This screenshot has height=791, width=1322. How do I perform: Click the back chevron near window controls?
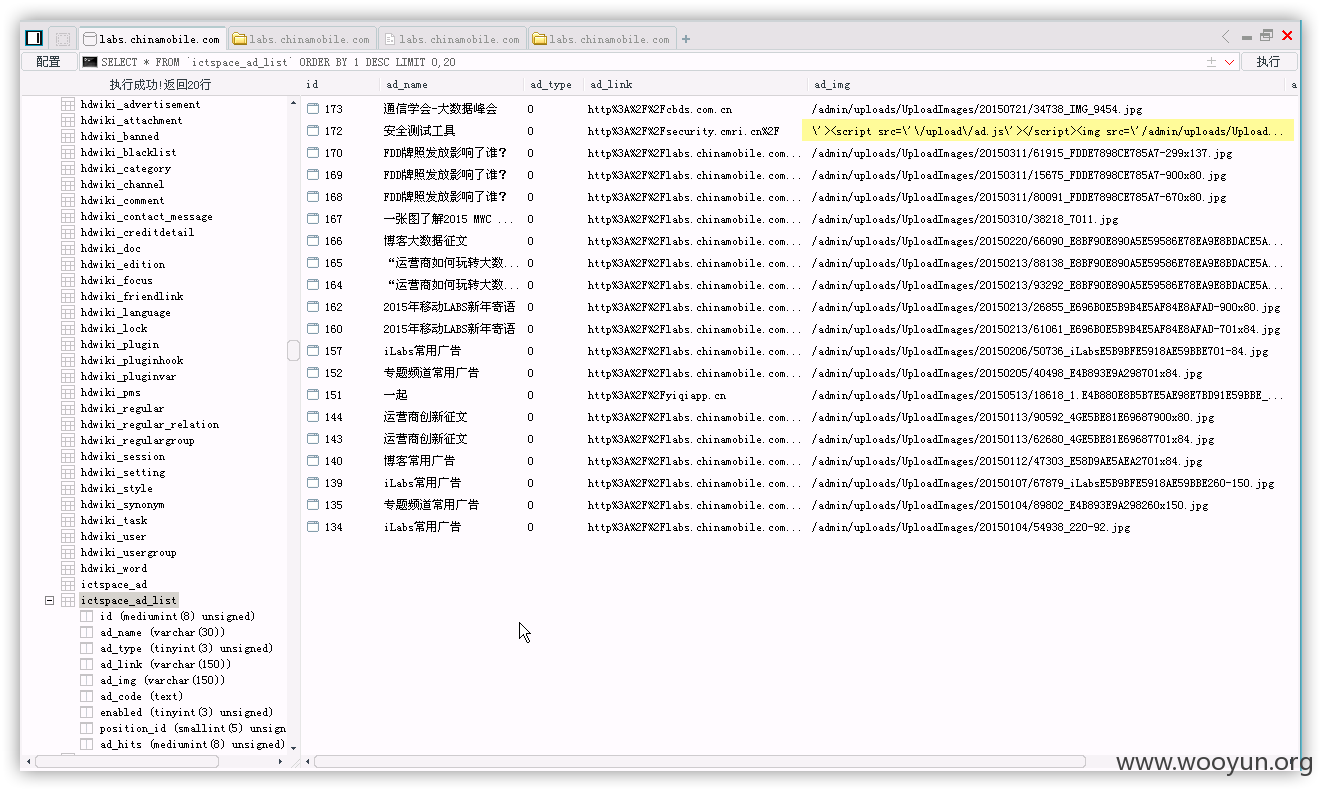(x=1226, y=37)
